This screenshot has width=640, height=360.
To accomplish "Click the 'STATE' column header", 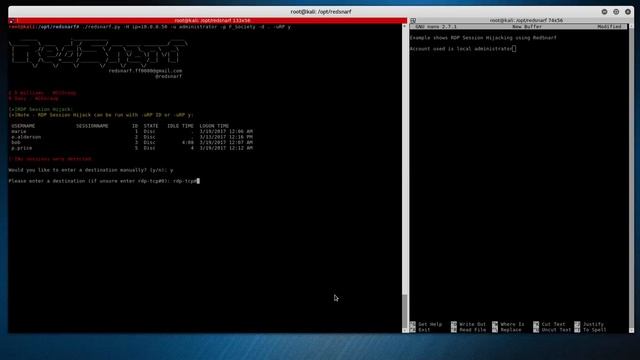I will [151, 126].
